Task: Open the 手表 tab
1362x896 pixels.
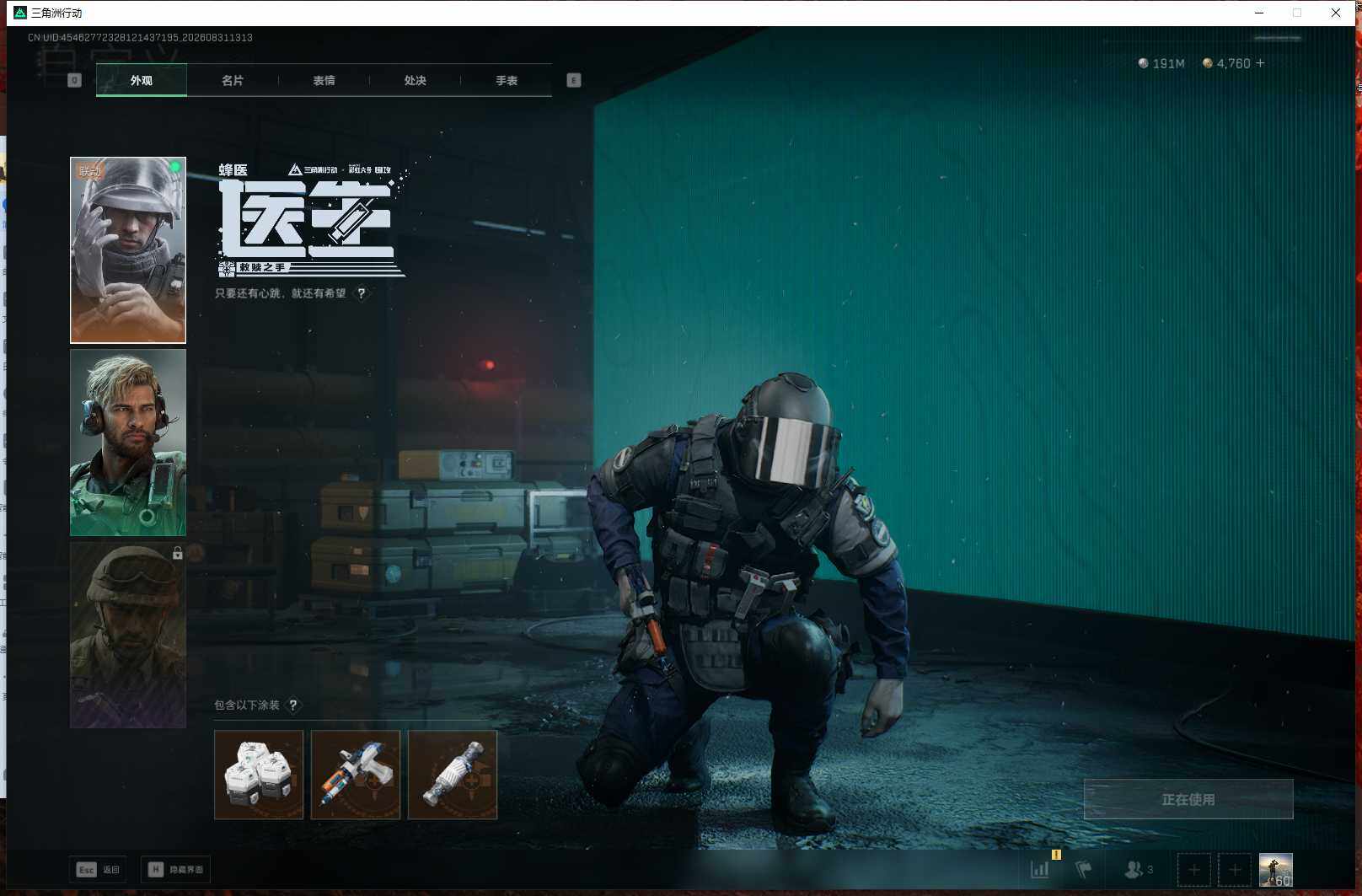Action: point(507,80)
